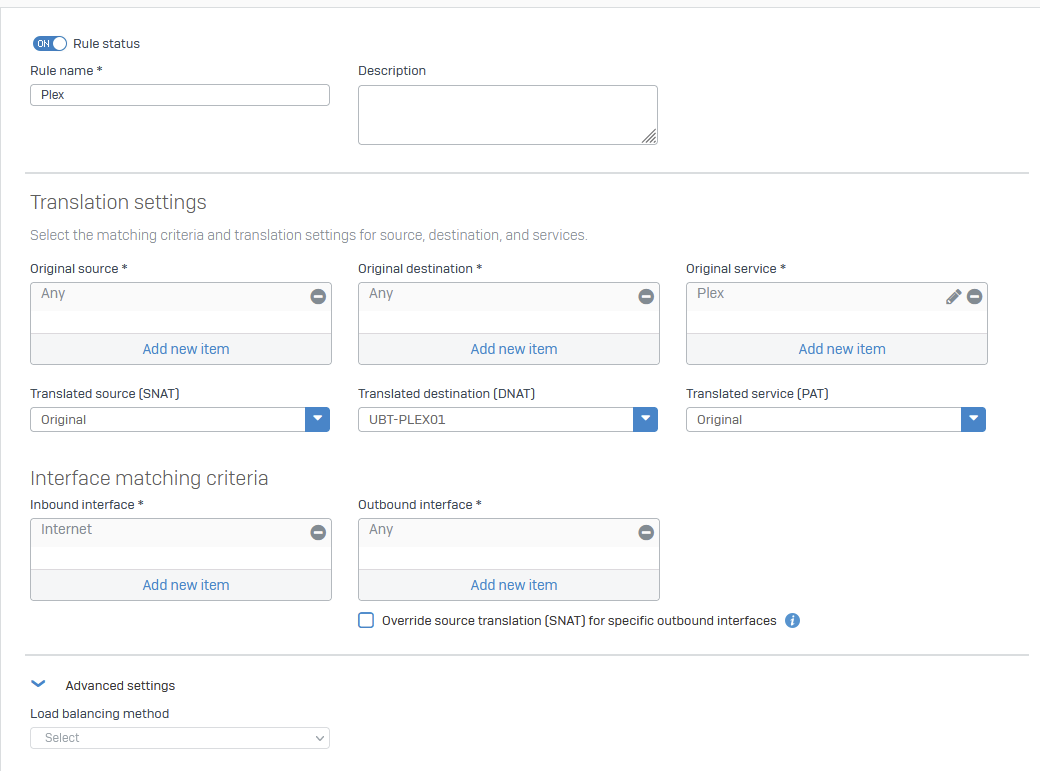Viewport: 1040px width, 771px height.
Task: Grab the Description box resize handle
Action: coord(649,136)
